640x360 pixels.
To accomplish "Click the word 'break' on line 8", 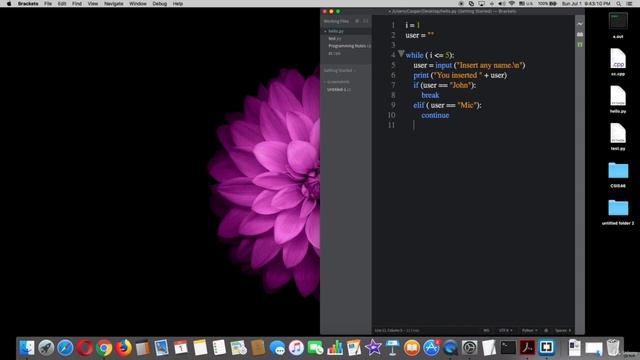I will 430,95.
